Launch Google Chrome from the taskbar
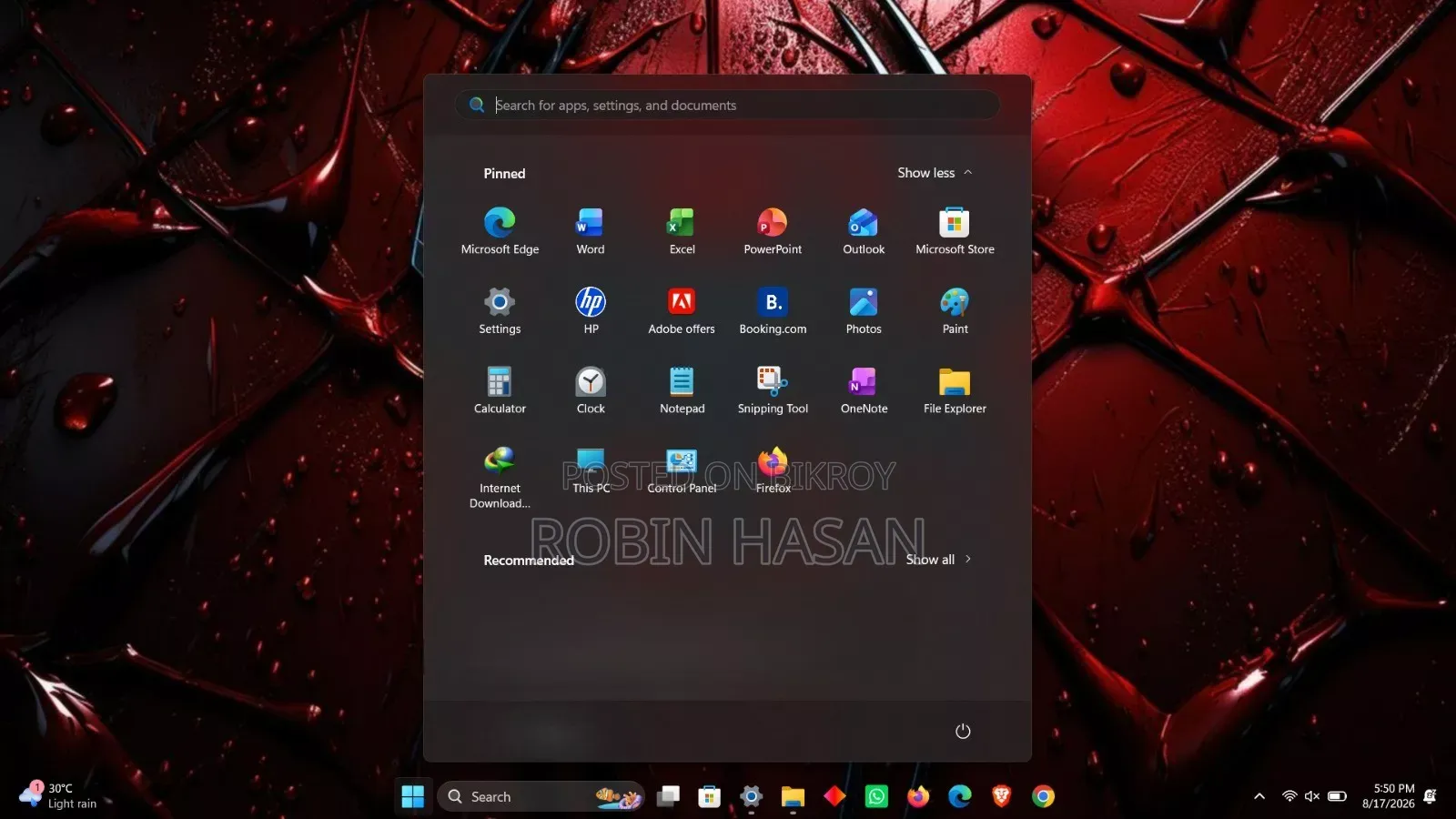This screenshot has width=1456, height=819. [1044, 797]
